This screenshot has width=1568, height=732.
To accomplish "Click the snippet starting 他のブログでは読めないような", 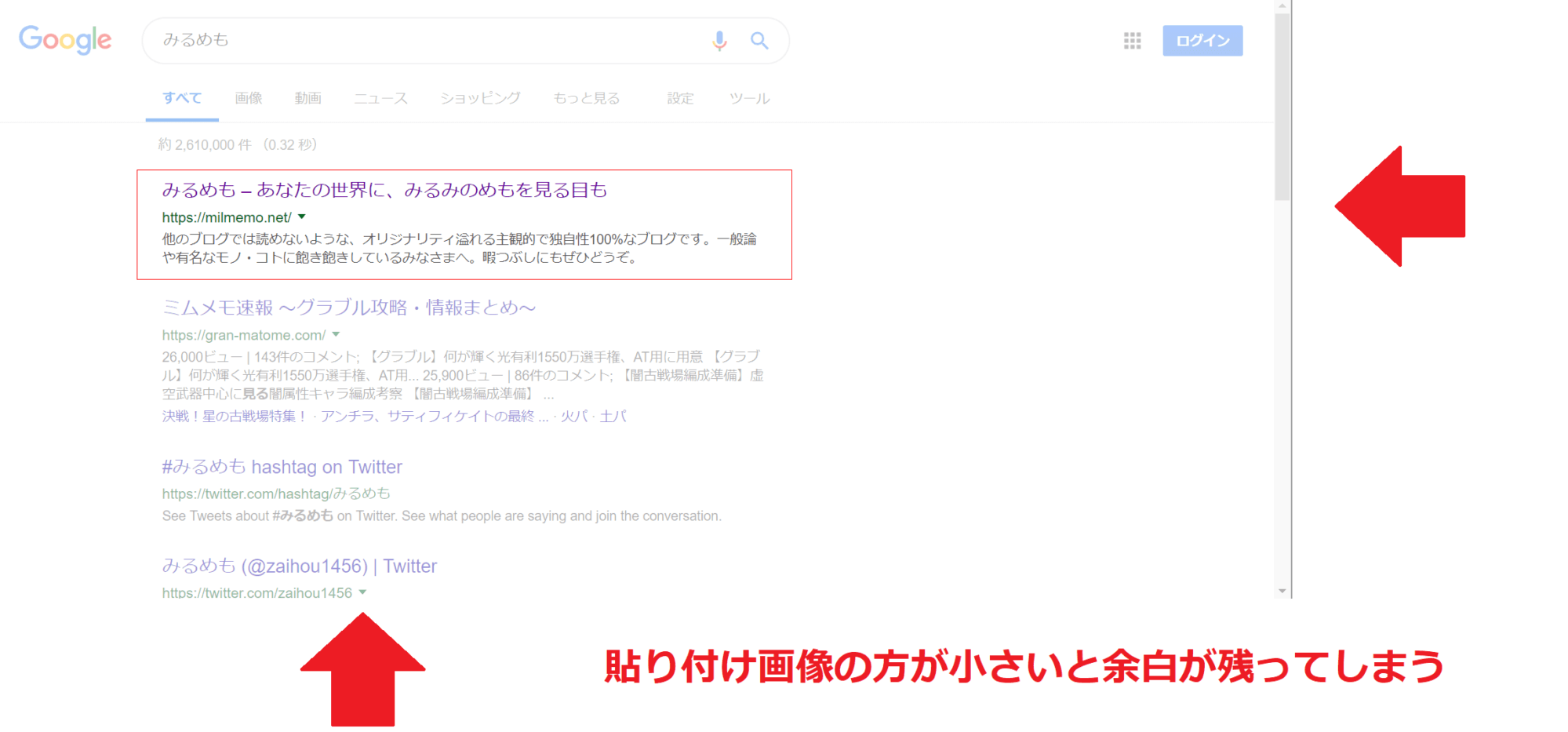I will 460,249.
